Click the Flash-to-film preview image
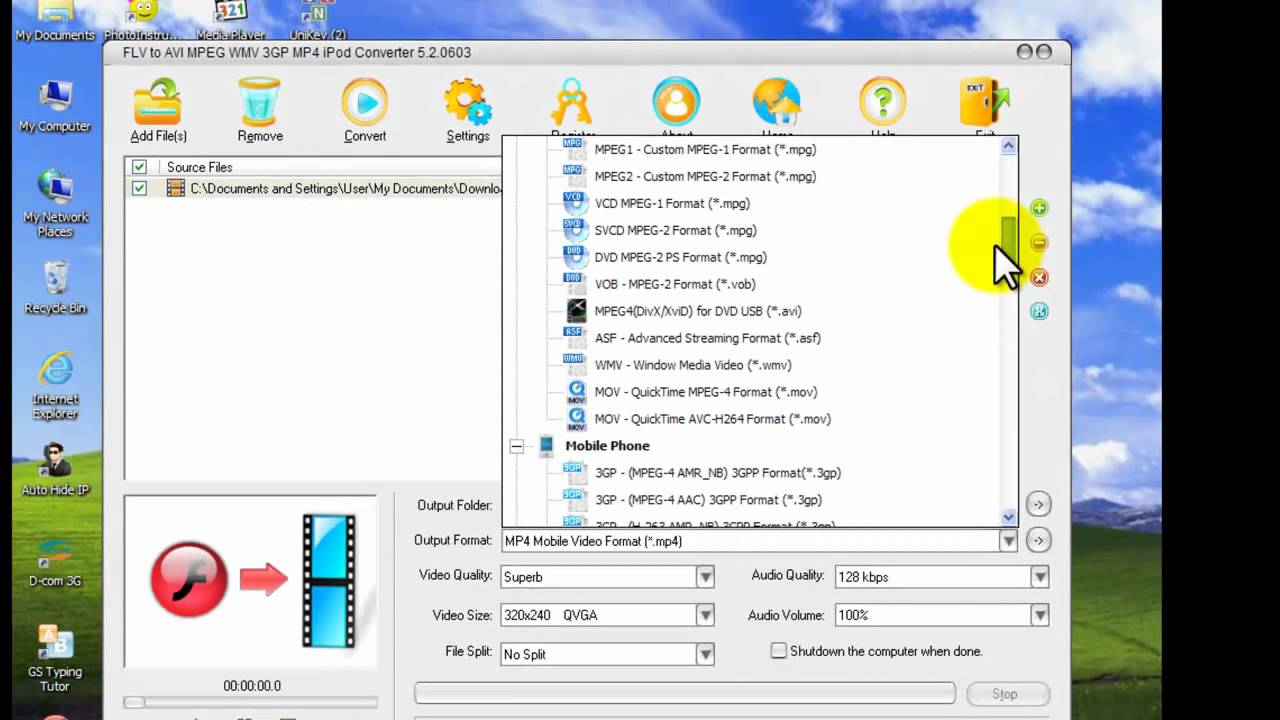The height and width of the screenshot is (720, 1280). [x=250, y=581]
